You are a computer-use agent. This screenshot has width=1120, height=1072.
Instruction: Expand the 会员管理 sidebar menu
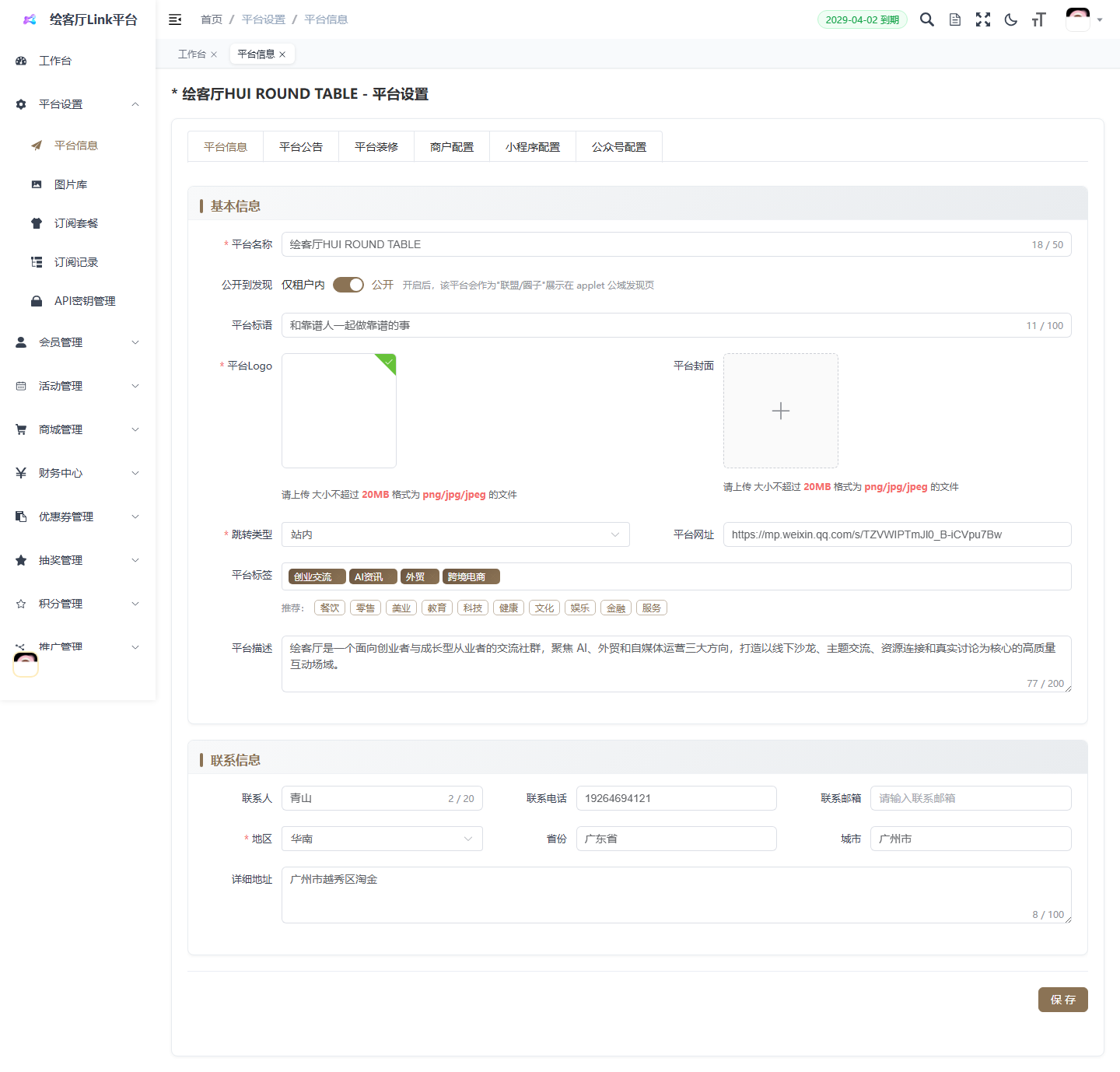(135, 342)
